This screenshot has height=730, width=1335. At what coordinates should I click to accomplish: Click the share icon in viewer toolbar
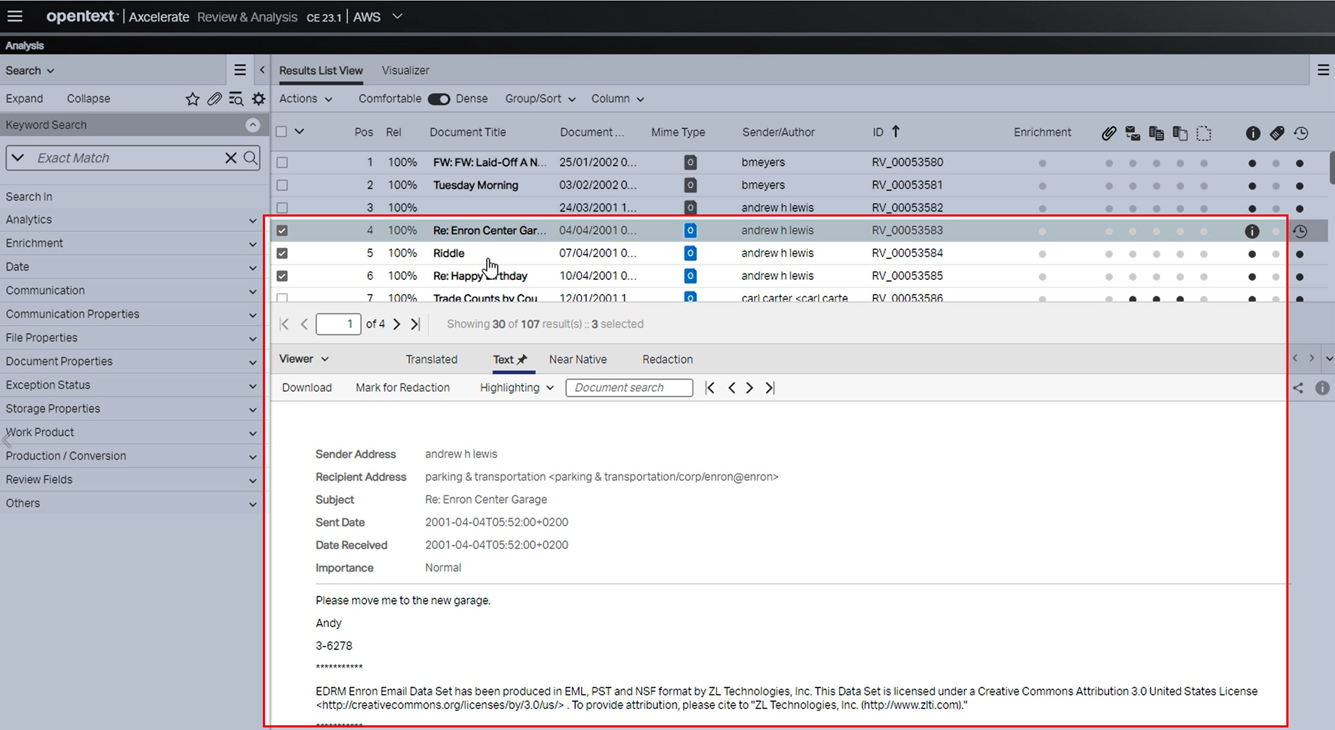pyautogui.click(x=1298, y=388)
